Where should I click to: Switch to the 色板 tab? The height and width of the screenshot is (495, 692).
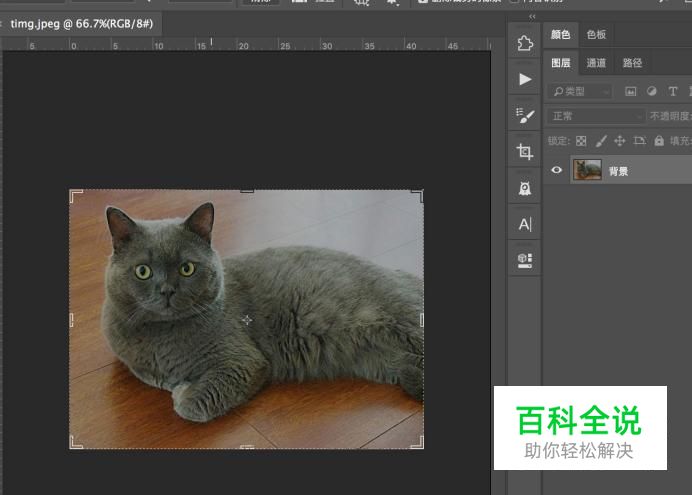pos(596,34)
